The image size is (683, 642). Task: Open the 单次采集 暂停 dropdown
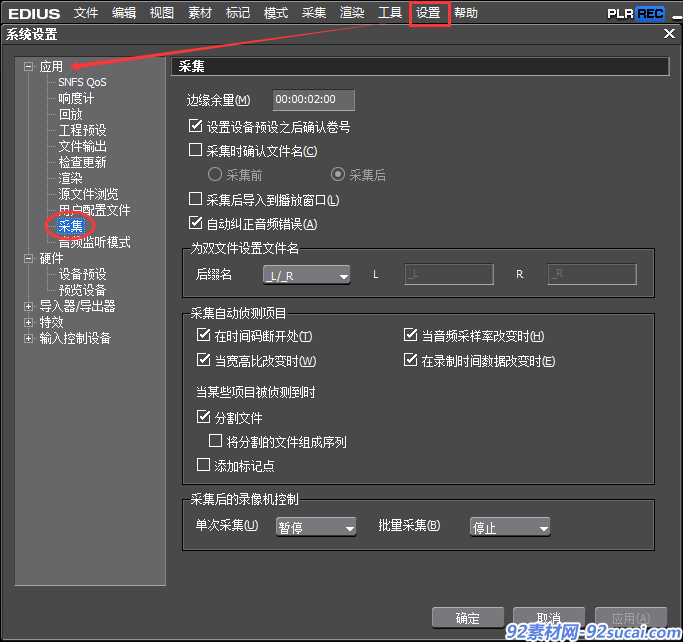(316, 527)
